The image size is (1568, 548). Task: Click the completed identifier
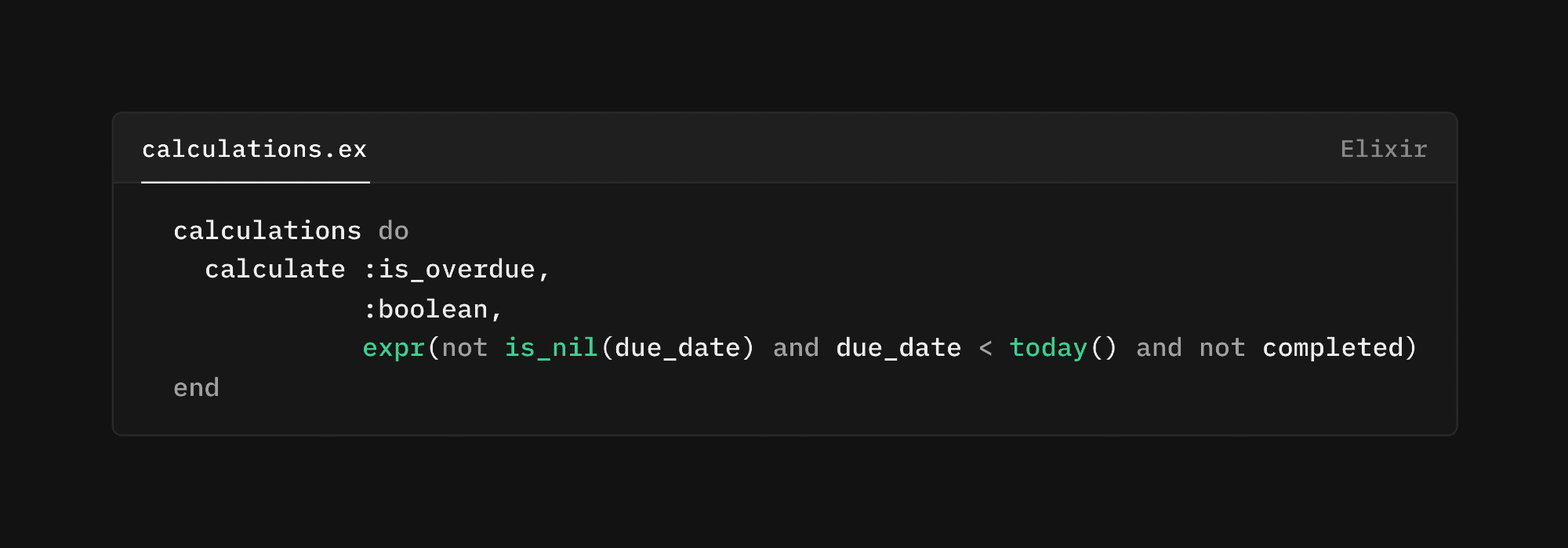[1333, 347]
